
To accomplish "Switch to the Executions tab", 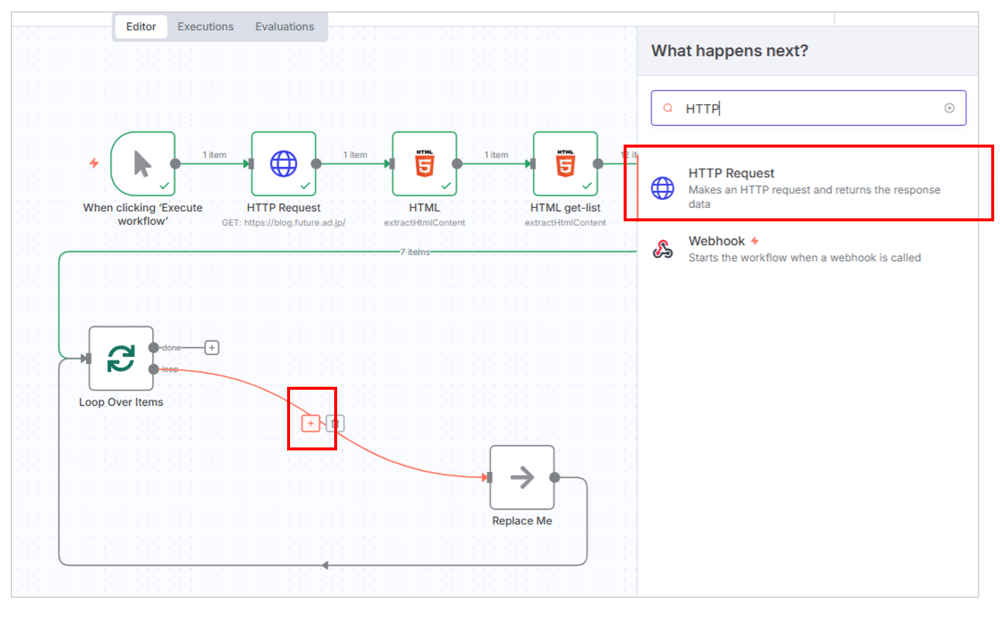I will pyautogui.click(x=205, y=27).
